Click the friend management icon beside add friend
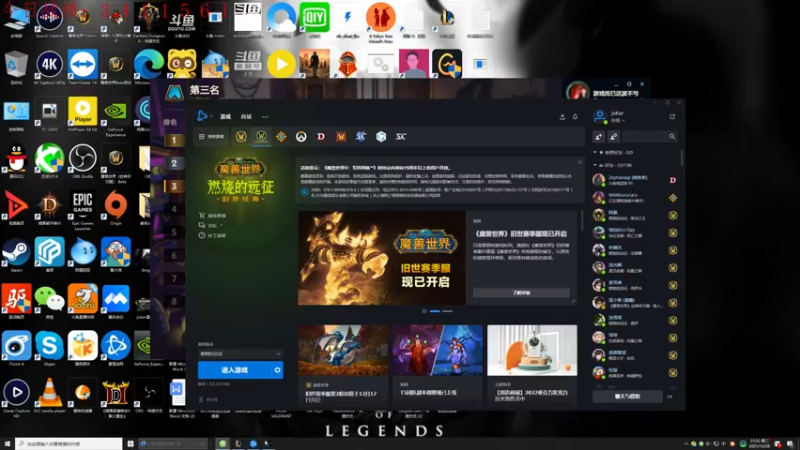Screen dimensions: 800x450 pyautogui.click(x=613, y=136)
